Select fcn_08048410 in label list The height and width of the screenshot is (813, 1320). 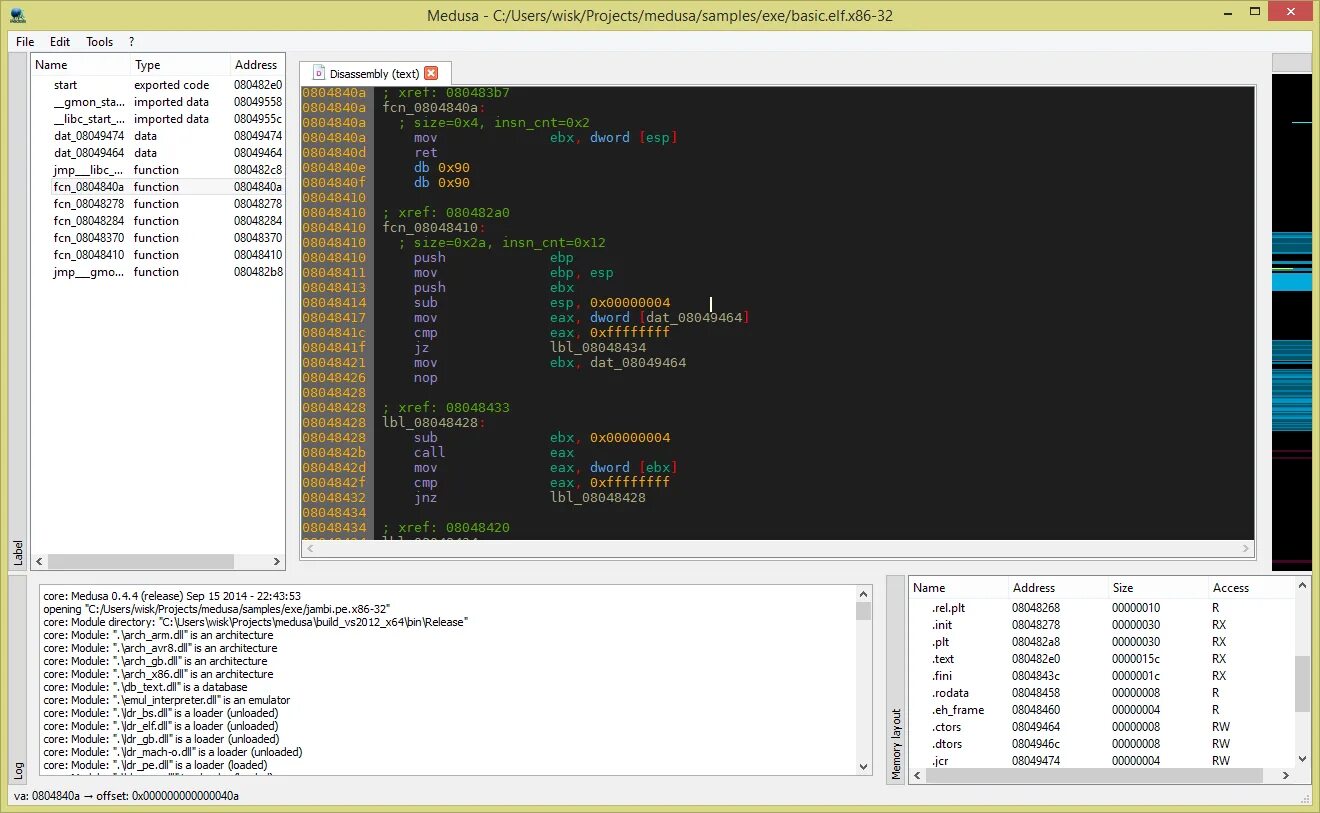(158, 255)
